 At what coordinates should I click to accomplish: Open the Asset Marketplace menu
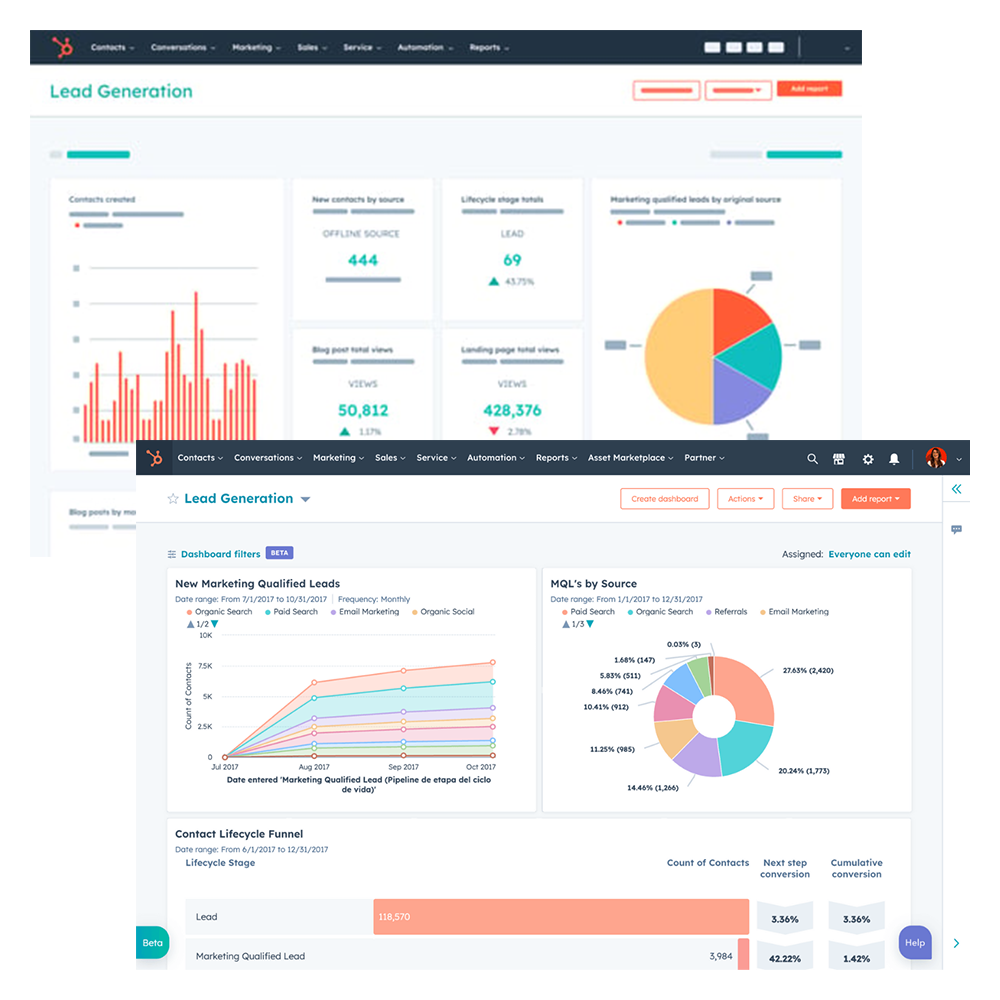(x=630, y=458)
